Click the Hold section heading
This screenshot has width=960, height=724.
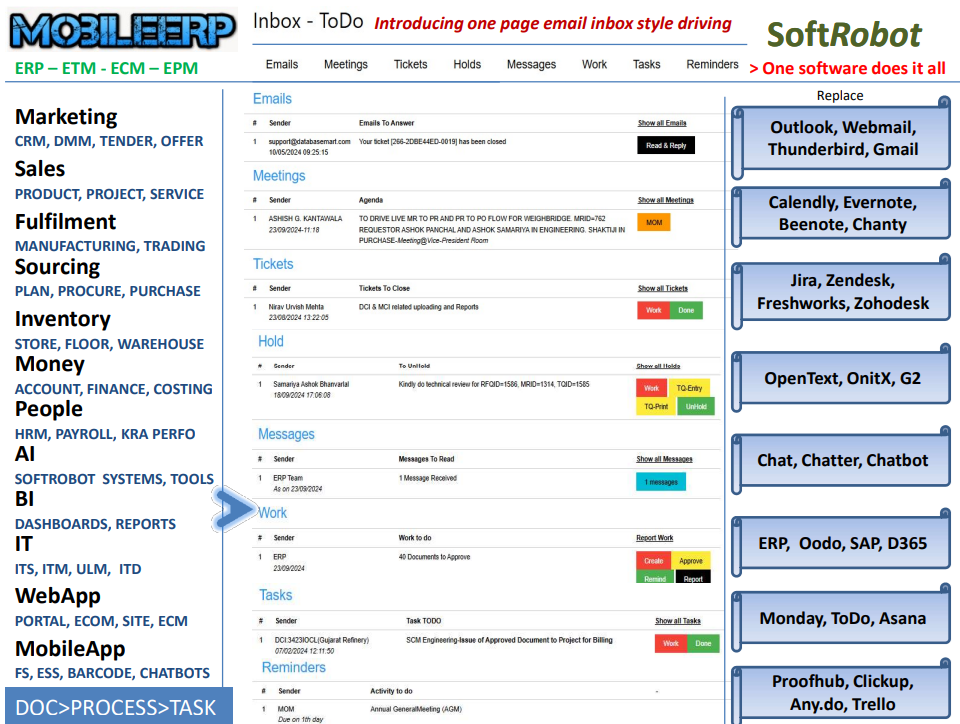click(x=271, y=341)
